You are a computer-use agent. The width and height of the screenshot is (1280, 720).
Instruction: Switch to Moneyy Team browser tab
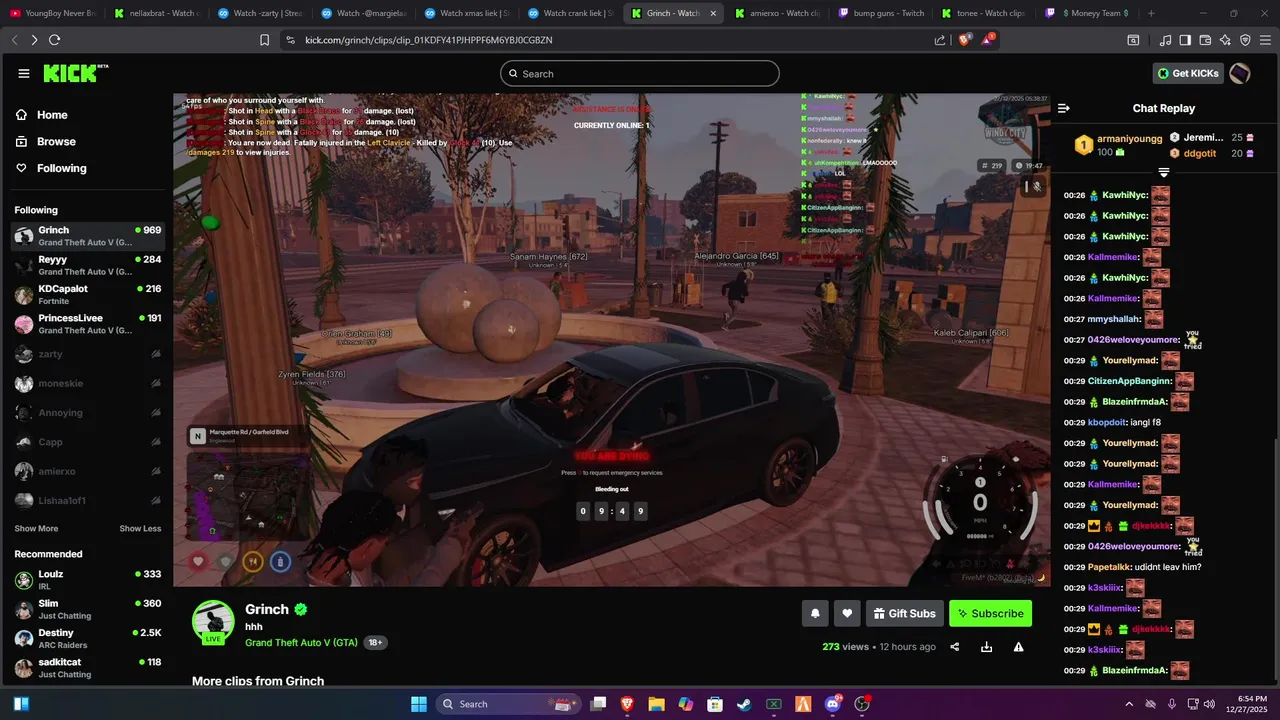pyautogui.click(x=1086, y=13)
